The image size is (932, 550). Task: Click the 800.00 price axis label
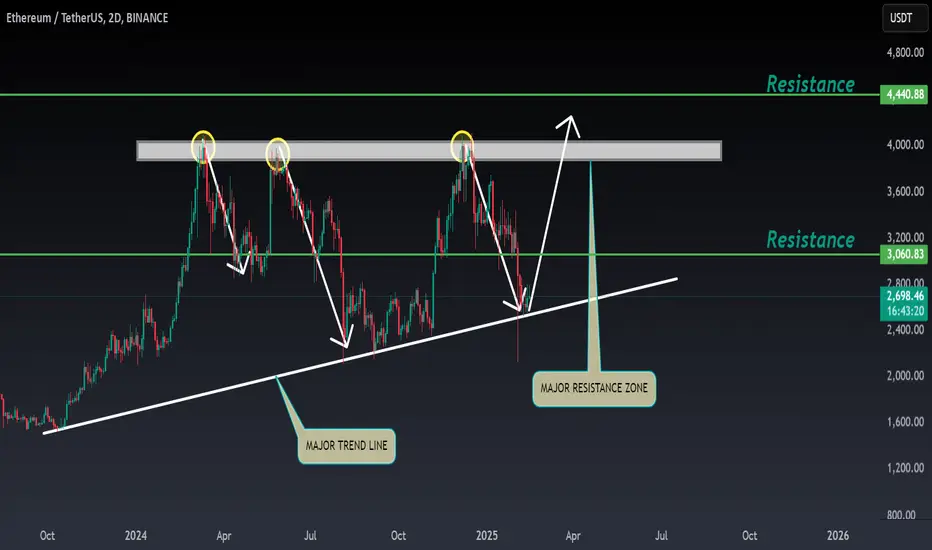pyautogui.click(x=902, y=515)
